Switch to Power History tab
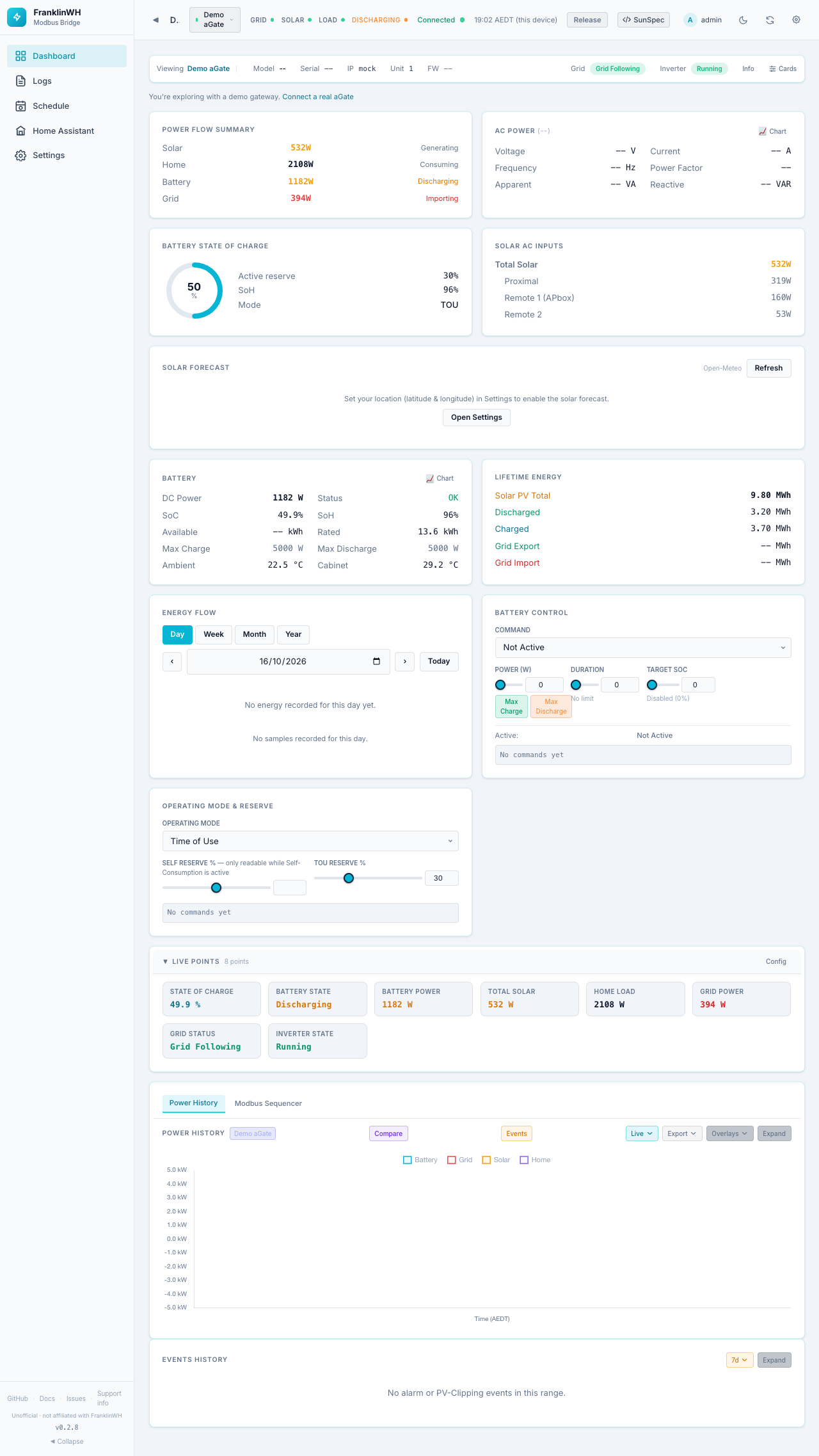Viewport: 819px width, 1456px height. [193, 1103]
